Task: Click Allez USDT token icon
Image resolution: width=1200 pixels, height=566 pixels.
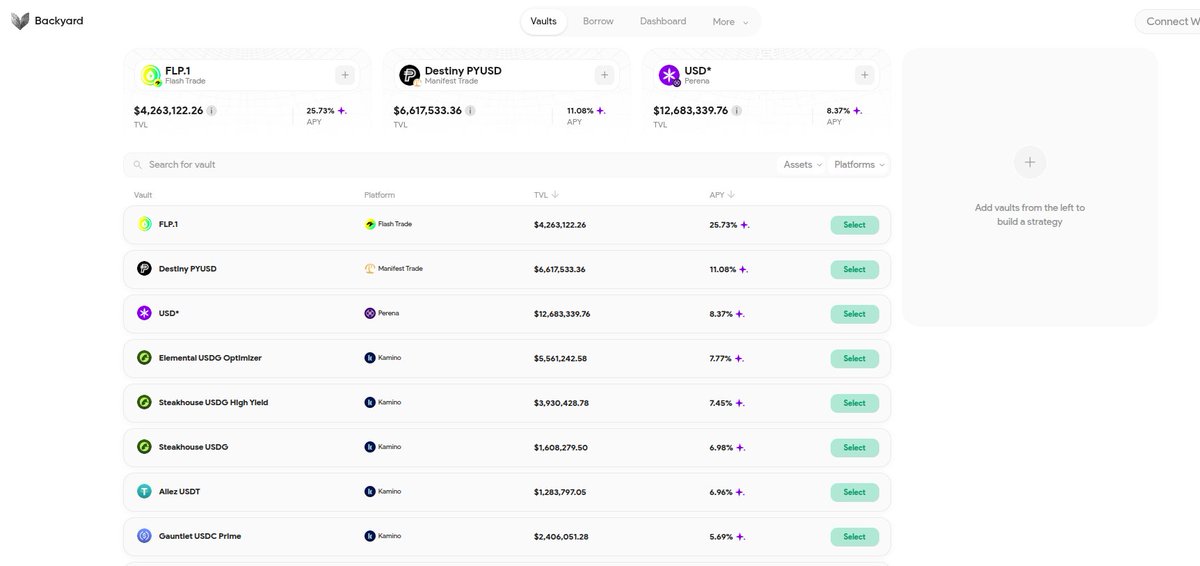Action: click(x=144, y=492)
